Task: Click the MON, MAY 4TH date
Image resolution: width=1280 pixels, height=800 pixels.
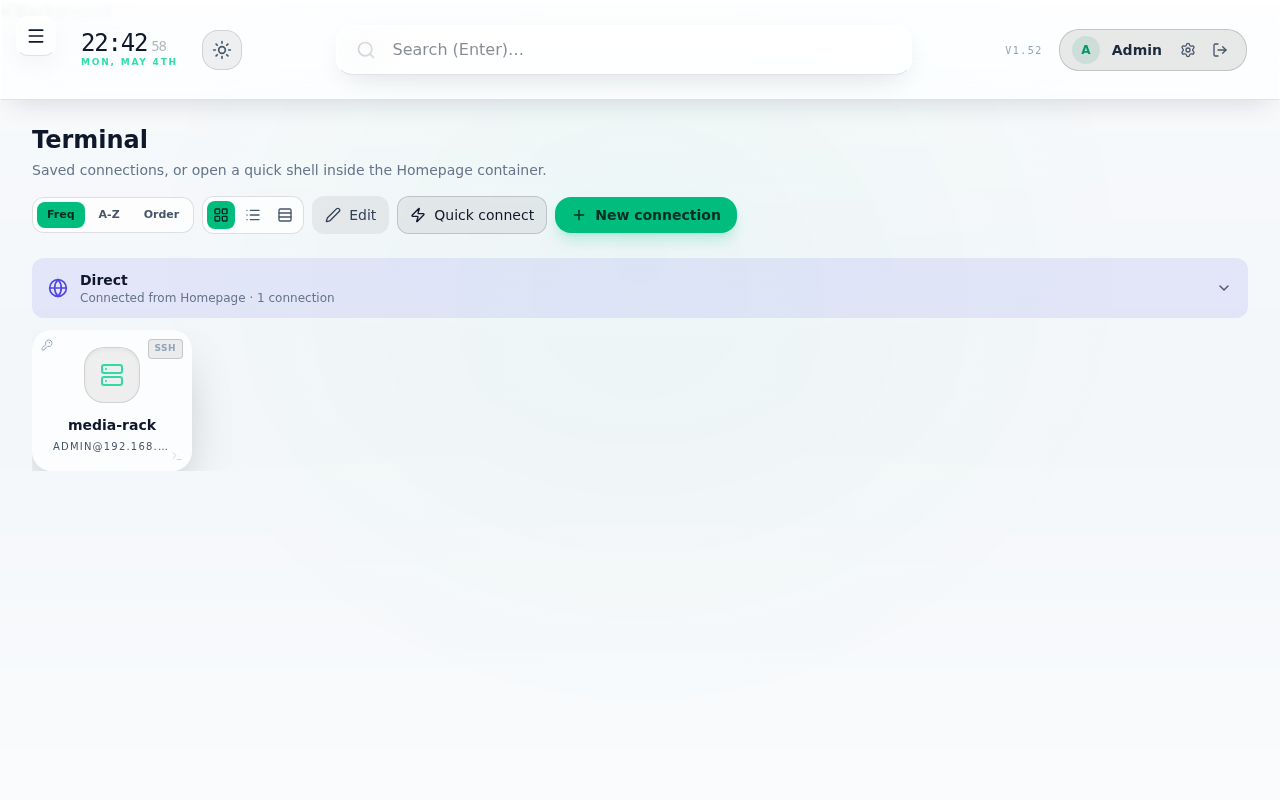Action: pos(129,62)
